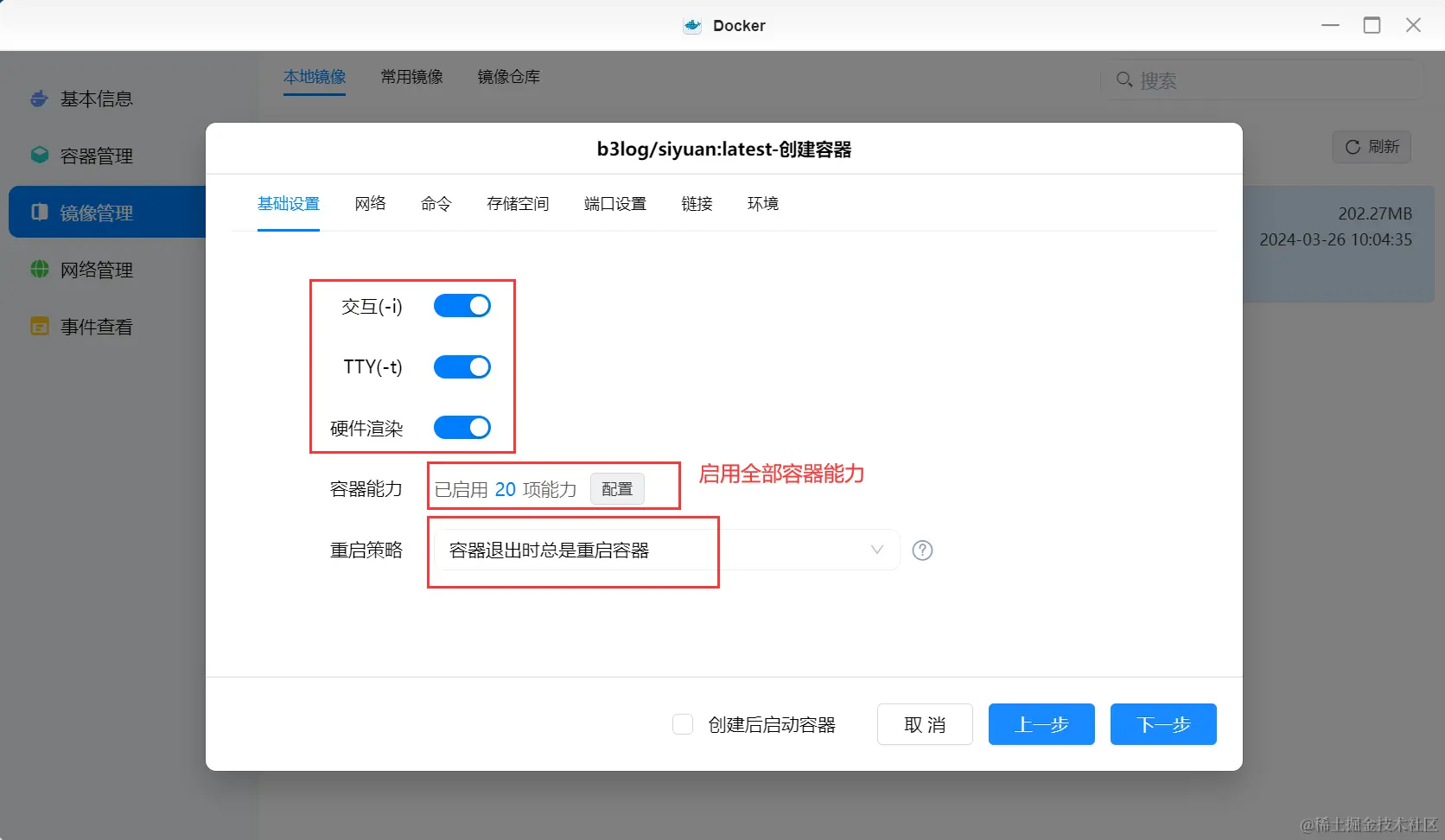1445x840 pixels.
Task: Maximize the Docker window
Action: (1372, 25)
